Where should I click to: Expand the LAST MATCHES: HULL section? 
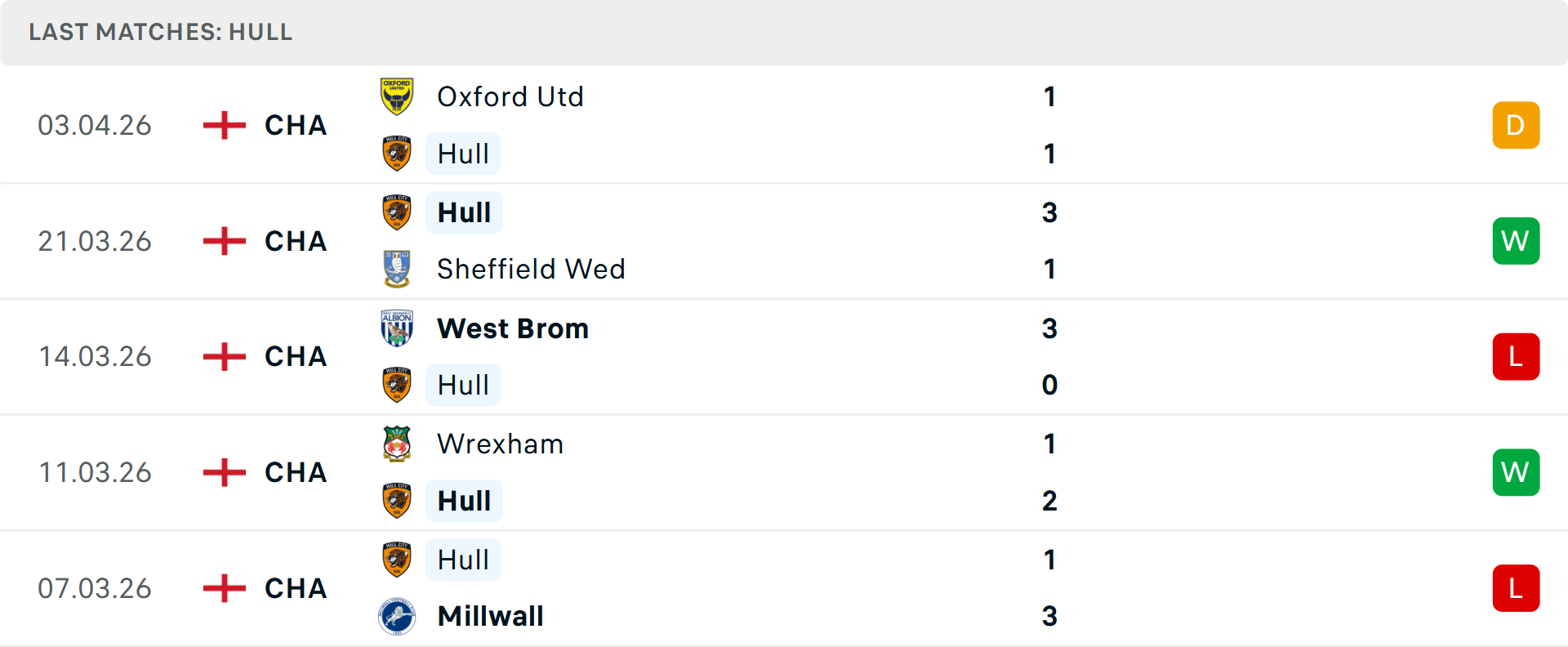tap(160, 32)
